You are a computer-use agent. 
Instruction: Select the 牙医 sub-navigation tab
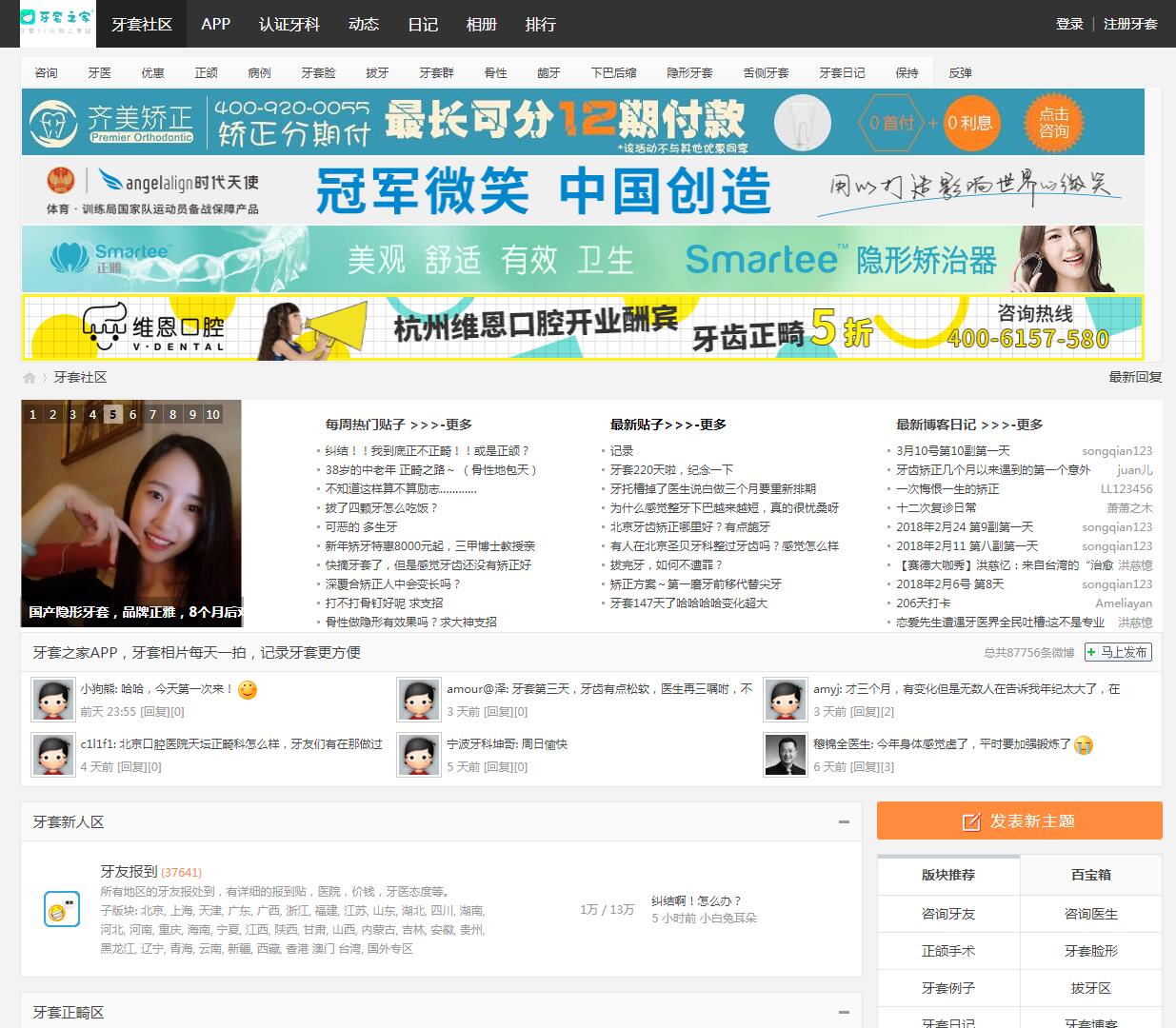pyautogui.click(x=100, y=72)
